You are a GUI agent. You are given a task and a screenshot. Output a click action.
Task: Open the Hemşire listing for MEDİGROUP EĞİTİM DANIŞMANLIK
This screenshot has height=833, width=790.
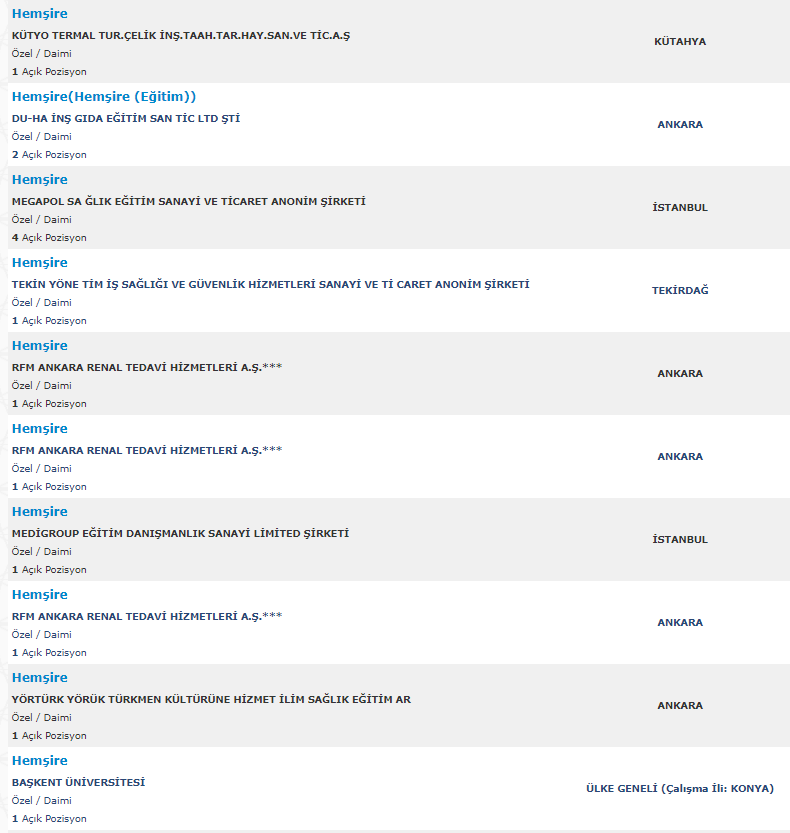click(x=40, y=512)
